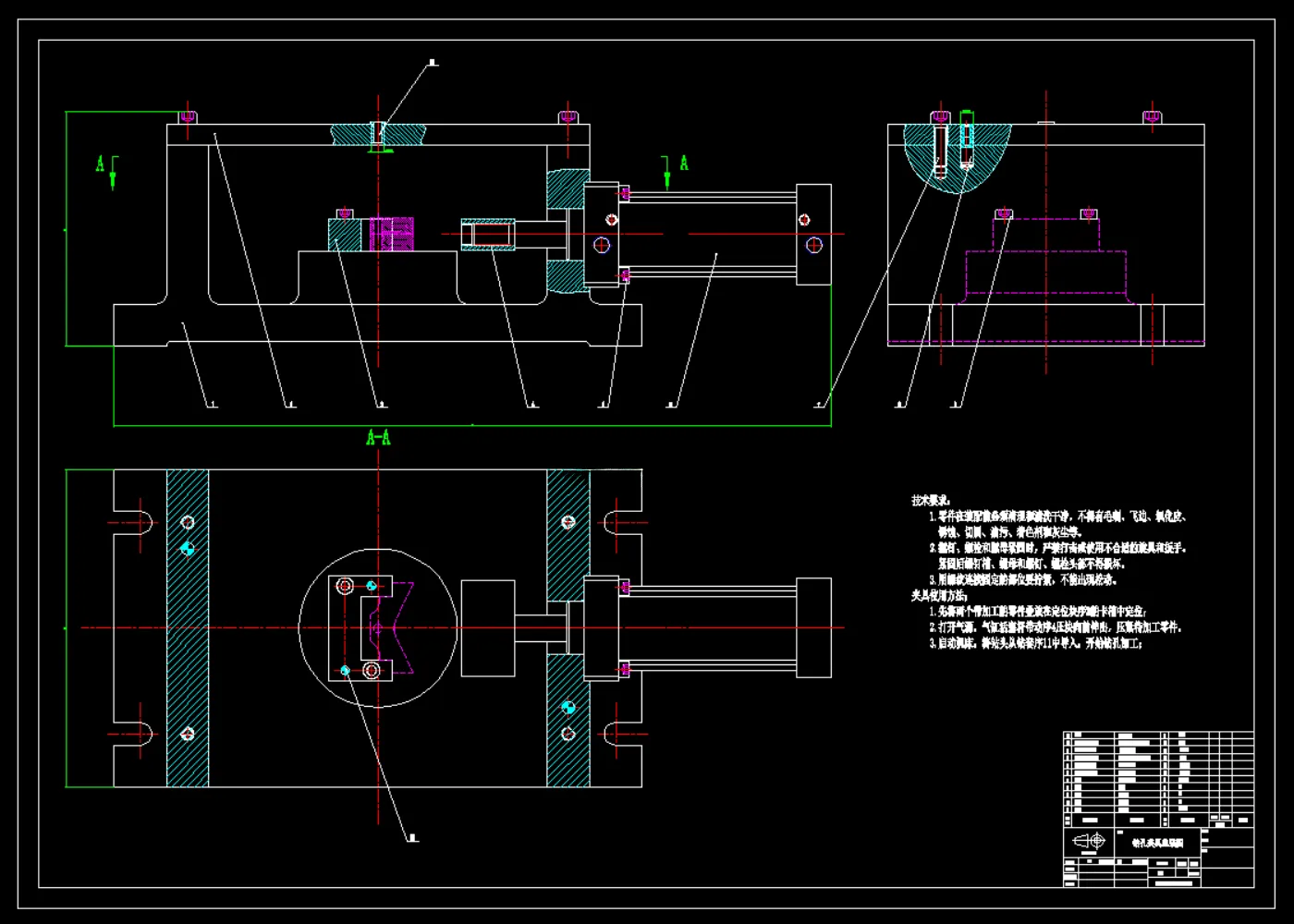Screen dimensions: 1294x924
Task: Click item 3 under the 技术要求 heading
Action: click(1023, 580)
